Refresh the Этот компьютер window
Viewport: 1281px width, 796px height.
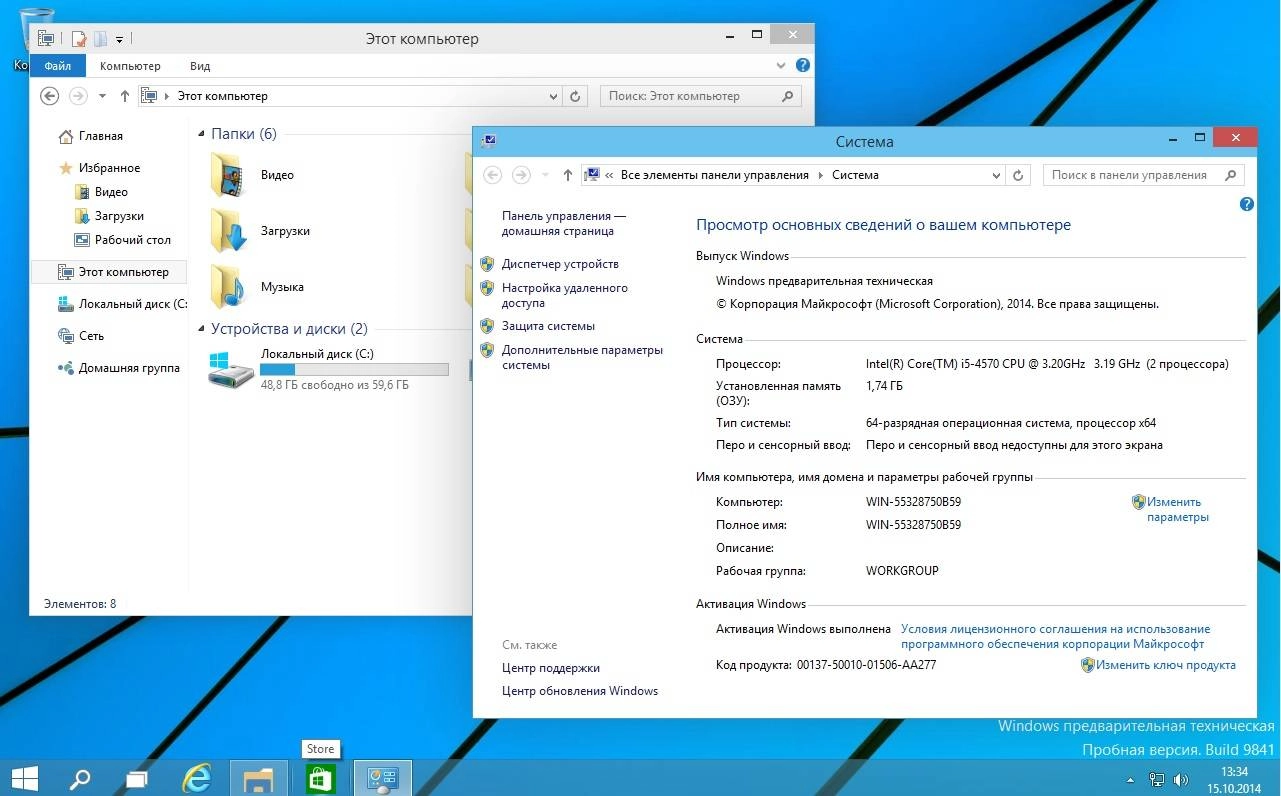pos(575,97)
